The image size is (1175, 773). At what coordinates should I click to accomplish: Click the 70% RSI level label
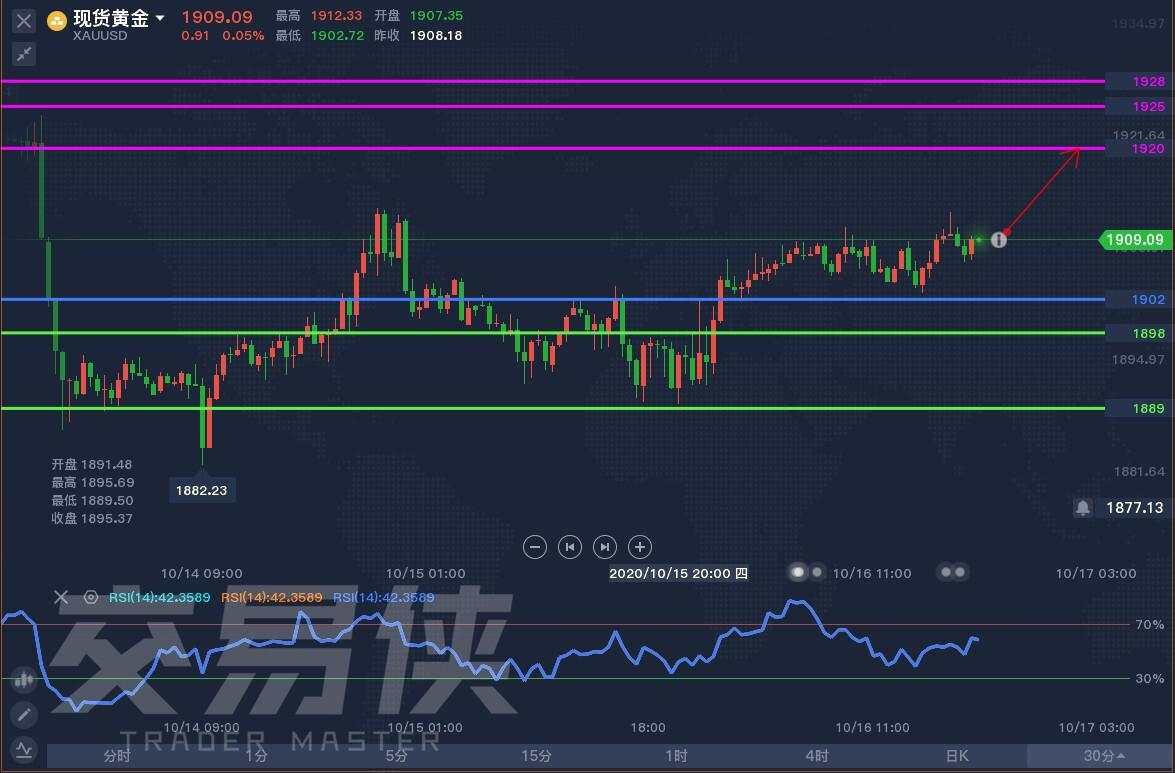tap(1150, 624)
